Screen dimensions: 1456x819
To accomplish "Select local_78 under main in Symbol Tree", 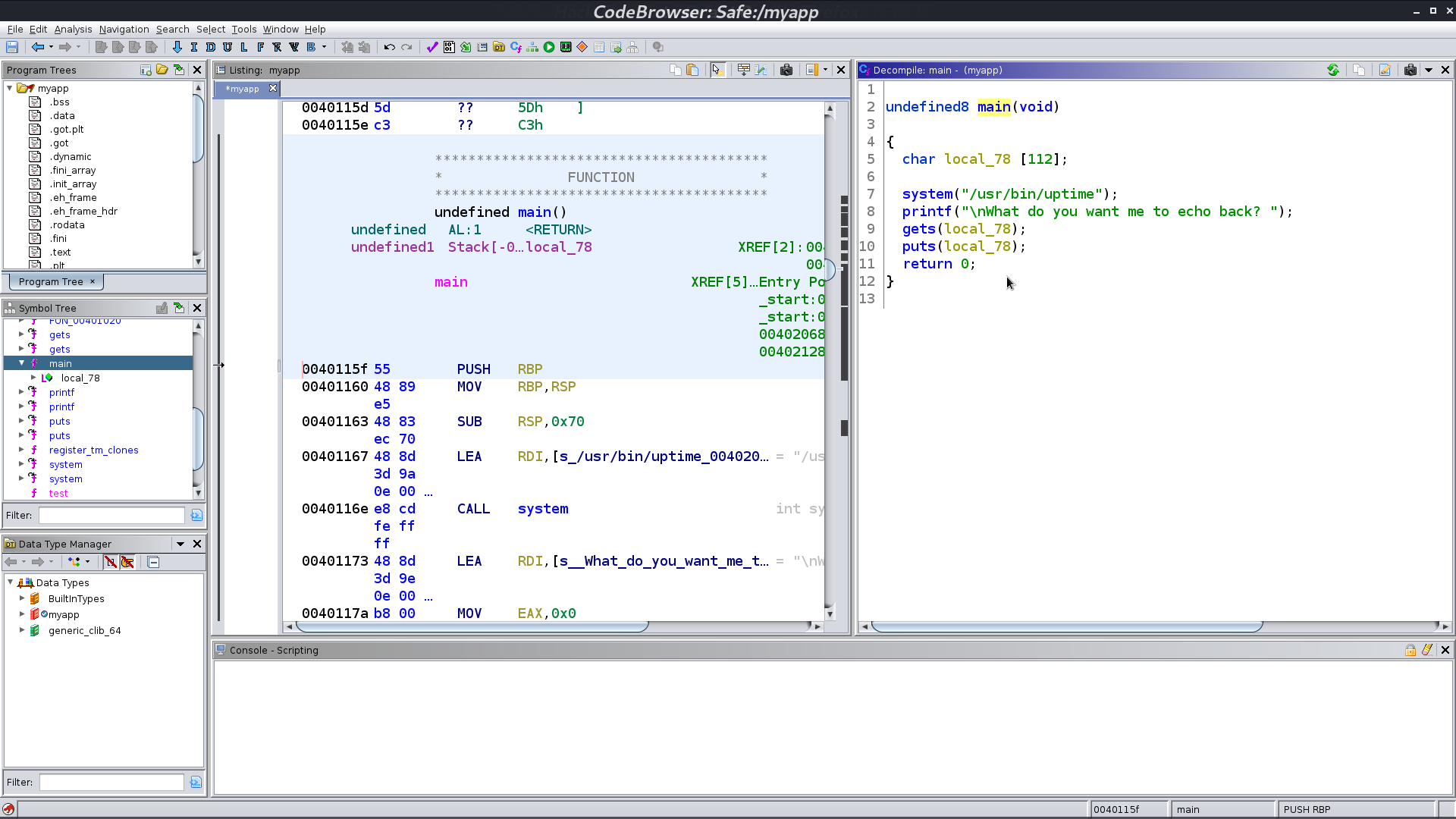I will pos(80,378).
